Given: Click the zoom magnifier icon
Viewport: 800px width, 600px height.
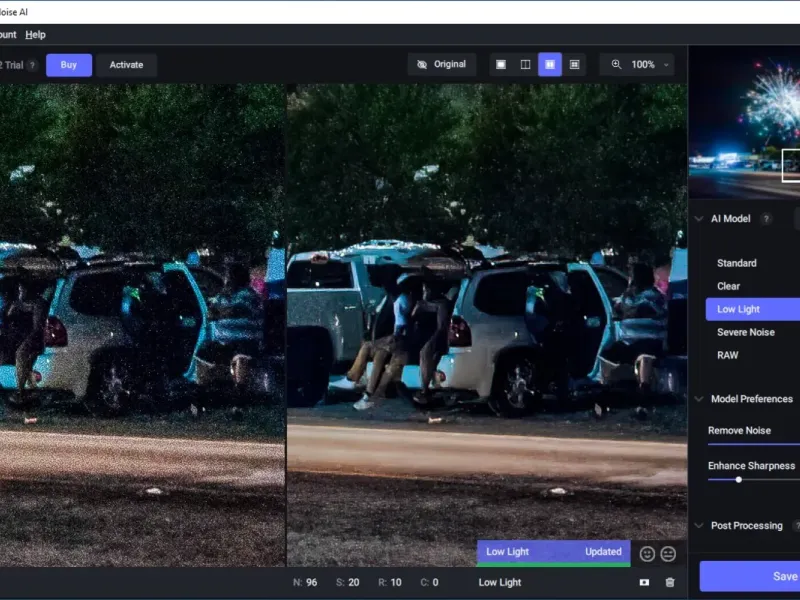Looking at the screenshot, I should pos(616,64).
